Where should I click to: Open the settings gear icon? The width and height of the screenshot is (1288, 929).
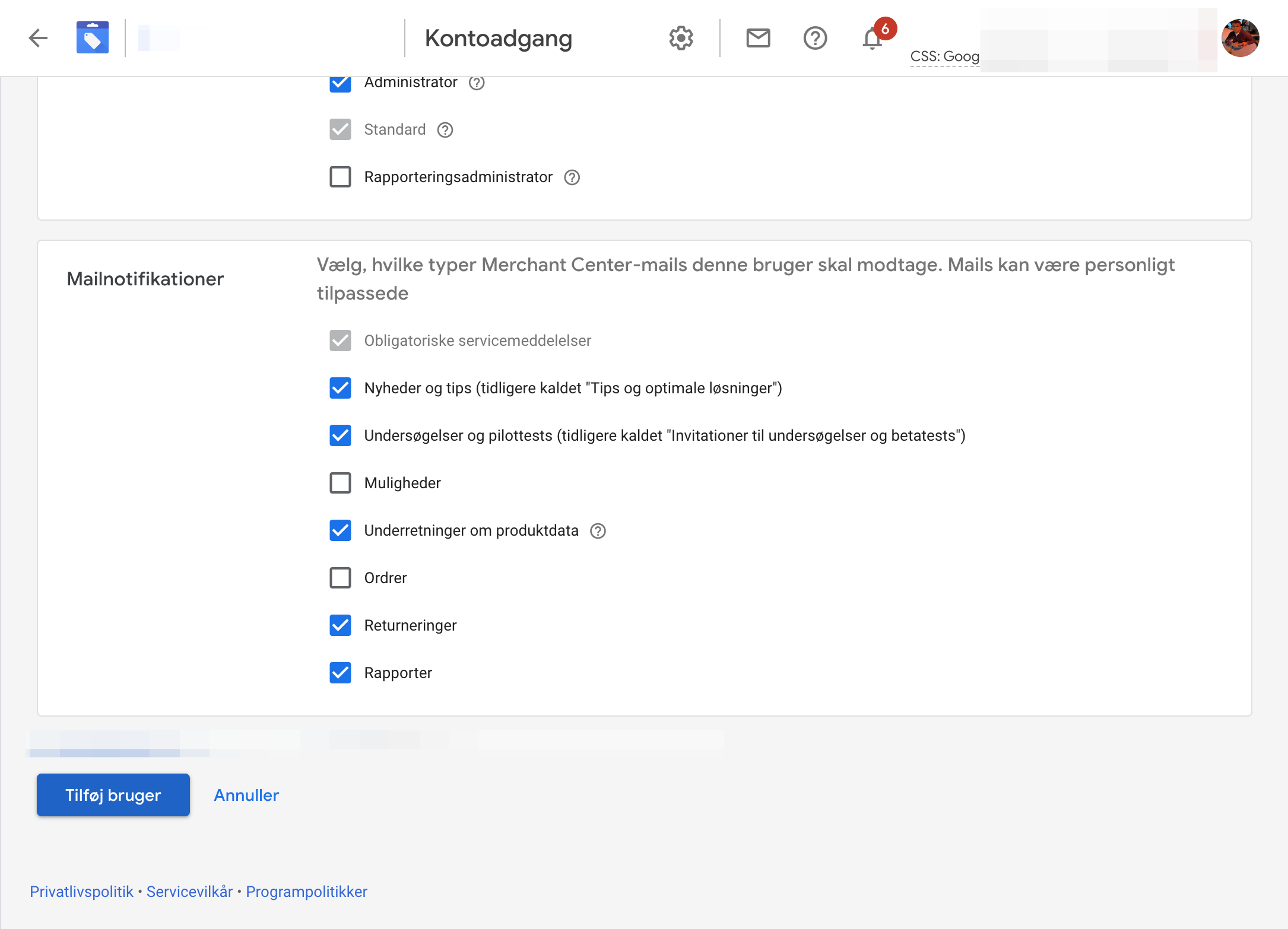click(681, 38)
